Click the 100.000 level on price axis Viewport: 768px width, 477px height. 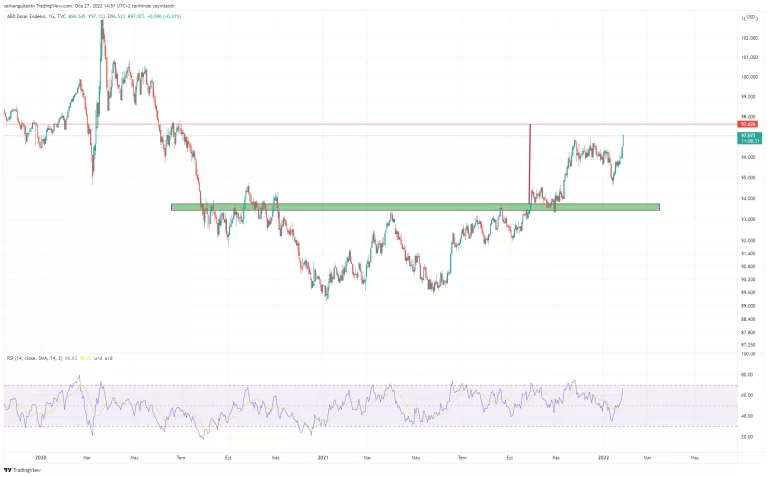(746, 76)
